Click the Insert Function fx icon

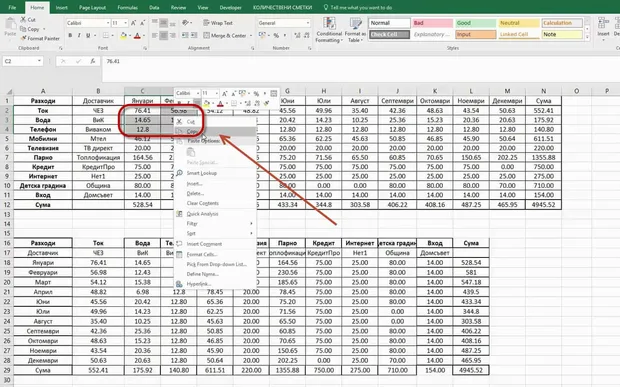pos(93,61)
